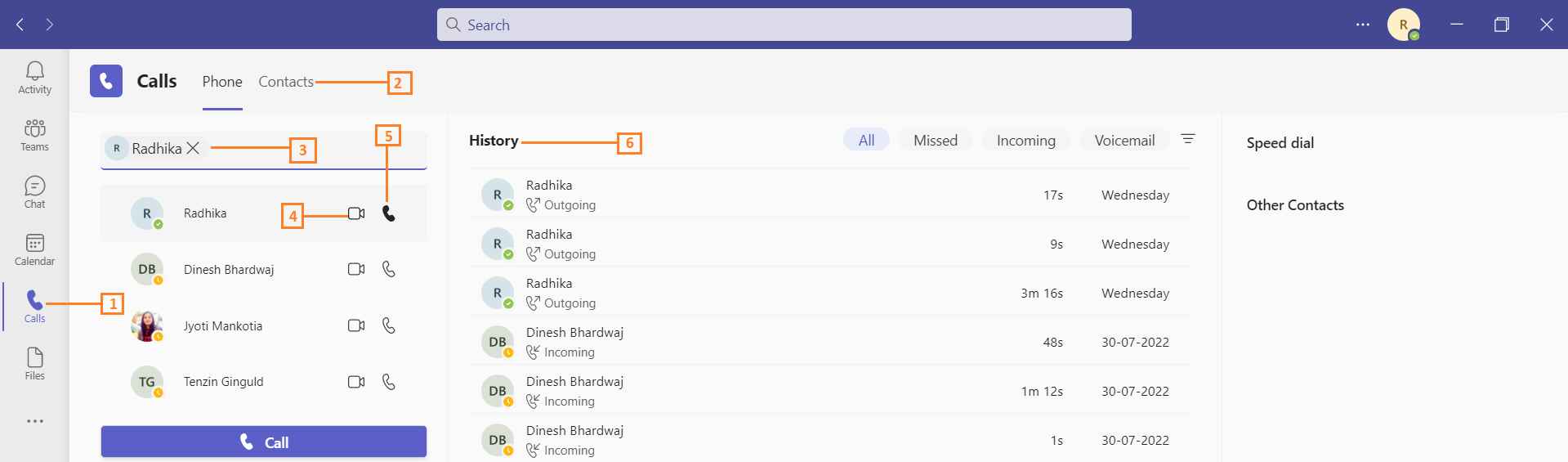Open the history filter options icon
The height and width of the screenshot is (462, 1568).
click(x=1188, y=139)
